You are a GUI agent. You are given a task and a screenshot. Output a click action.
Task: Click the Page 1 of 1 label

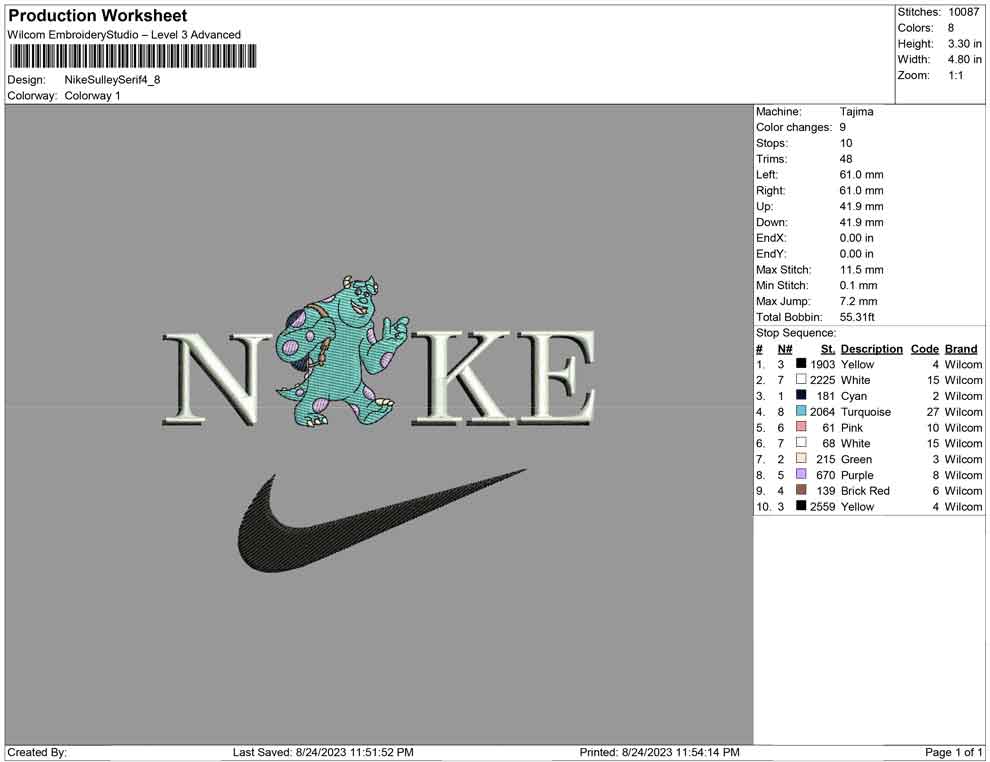(x=953, y=752)
